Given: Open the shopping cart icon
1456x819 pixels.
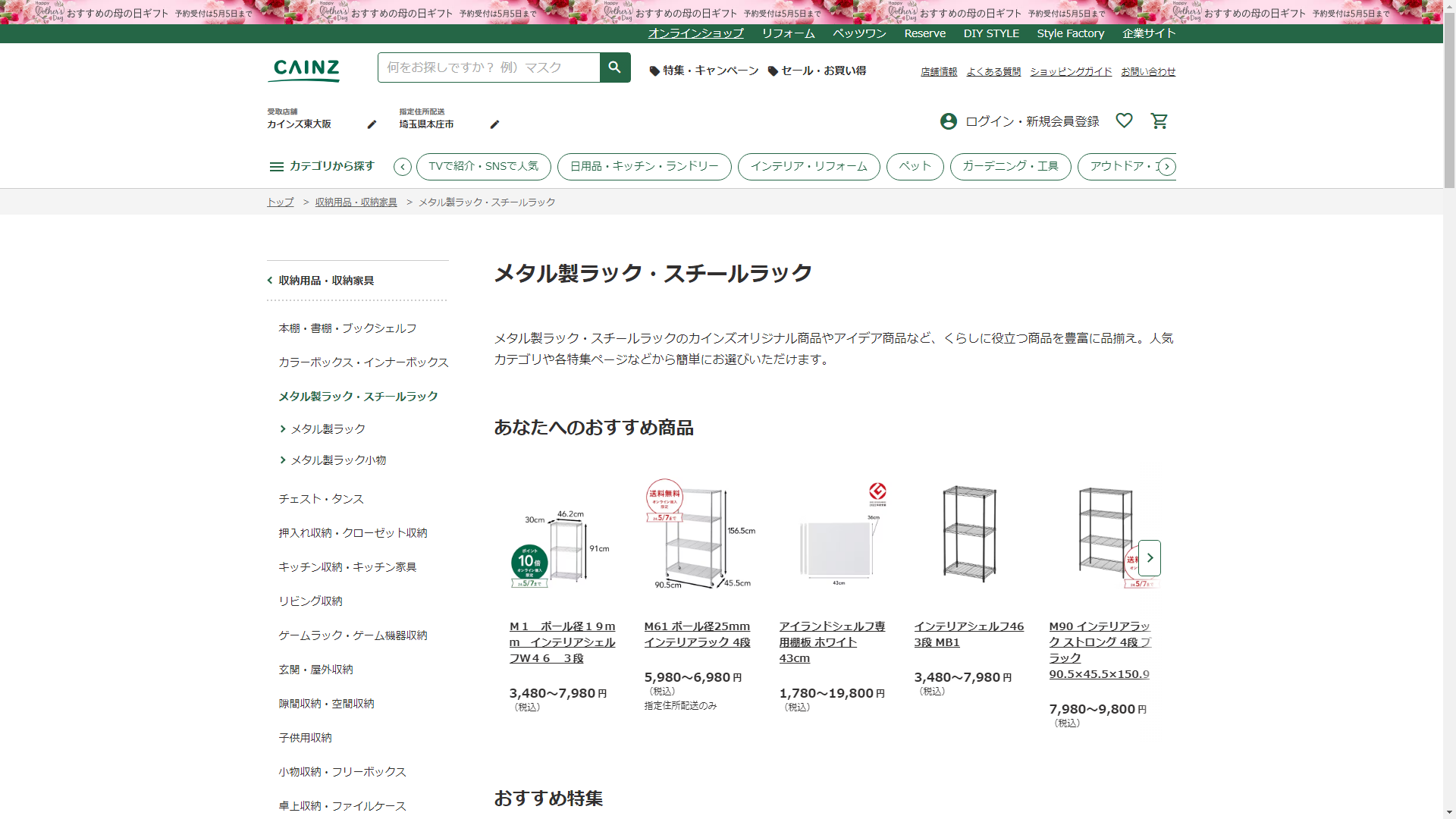Looking at the screenshot, I should coord(1159,121).
